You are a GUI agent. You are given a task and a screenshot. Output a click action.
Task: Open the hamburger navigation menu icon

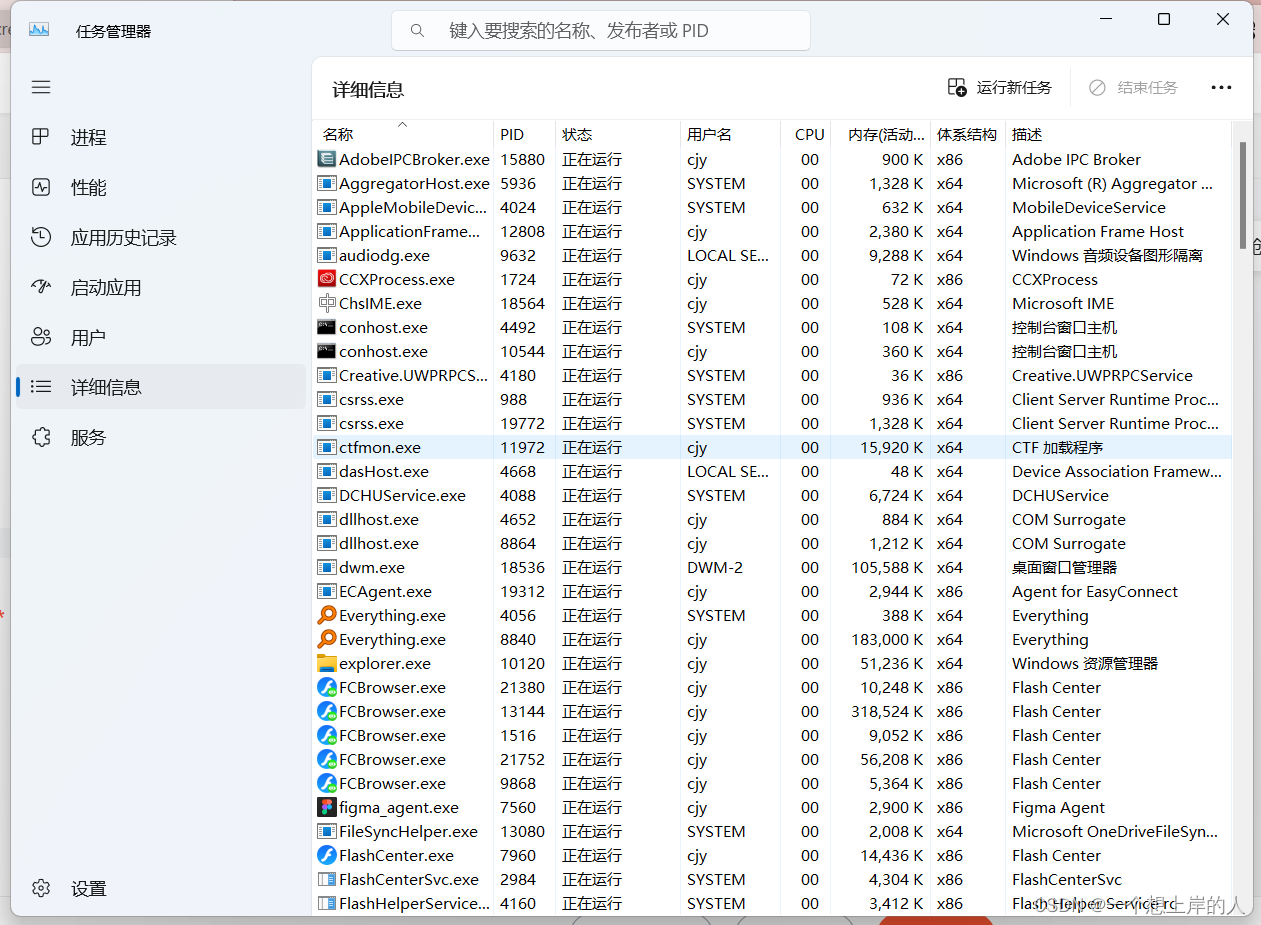pos(41,87)
